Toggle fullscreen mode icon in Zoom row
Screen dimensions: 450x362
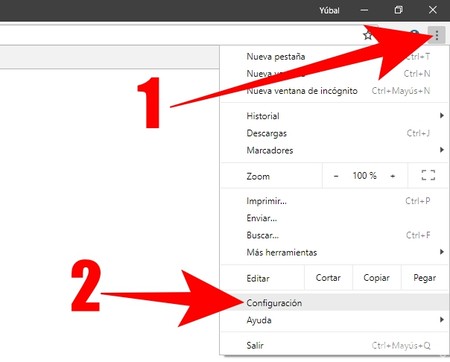(428, 175)
